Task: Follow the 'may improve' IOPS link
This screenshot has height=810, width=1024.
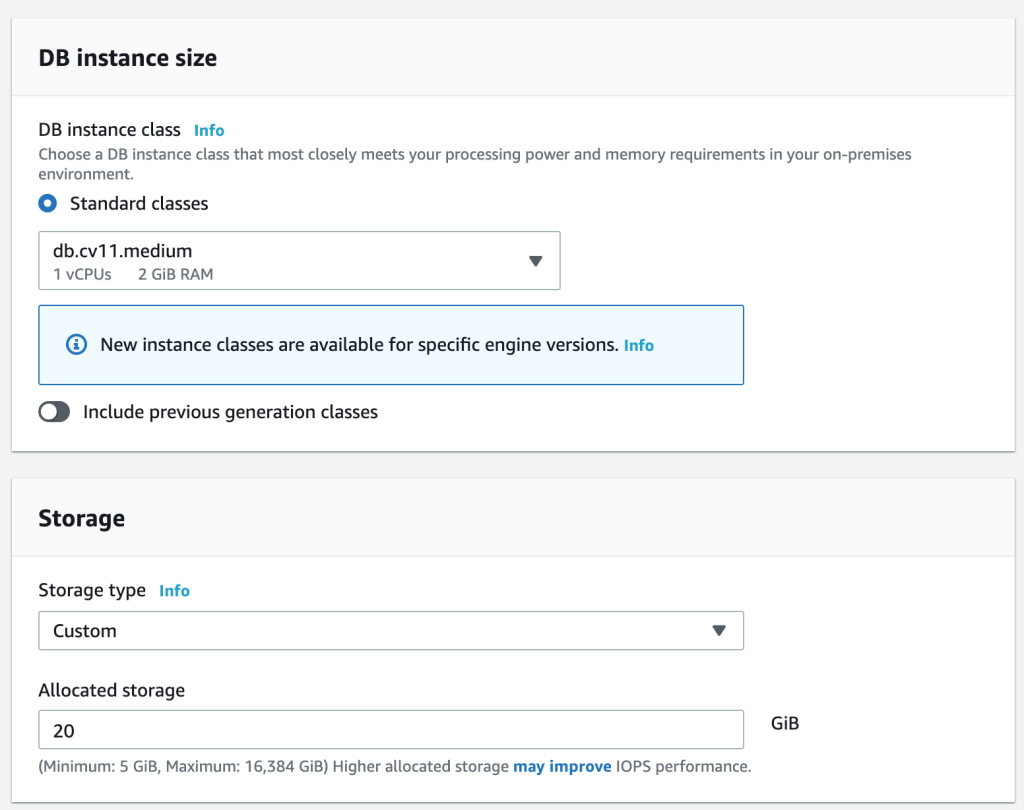Action: click(x=562, y=767)
